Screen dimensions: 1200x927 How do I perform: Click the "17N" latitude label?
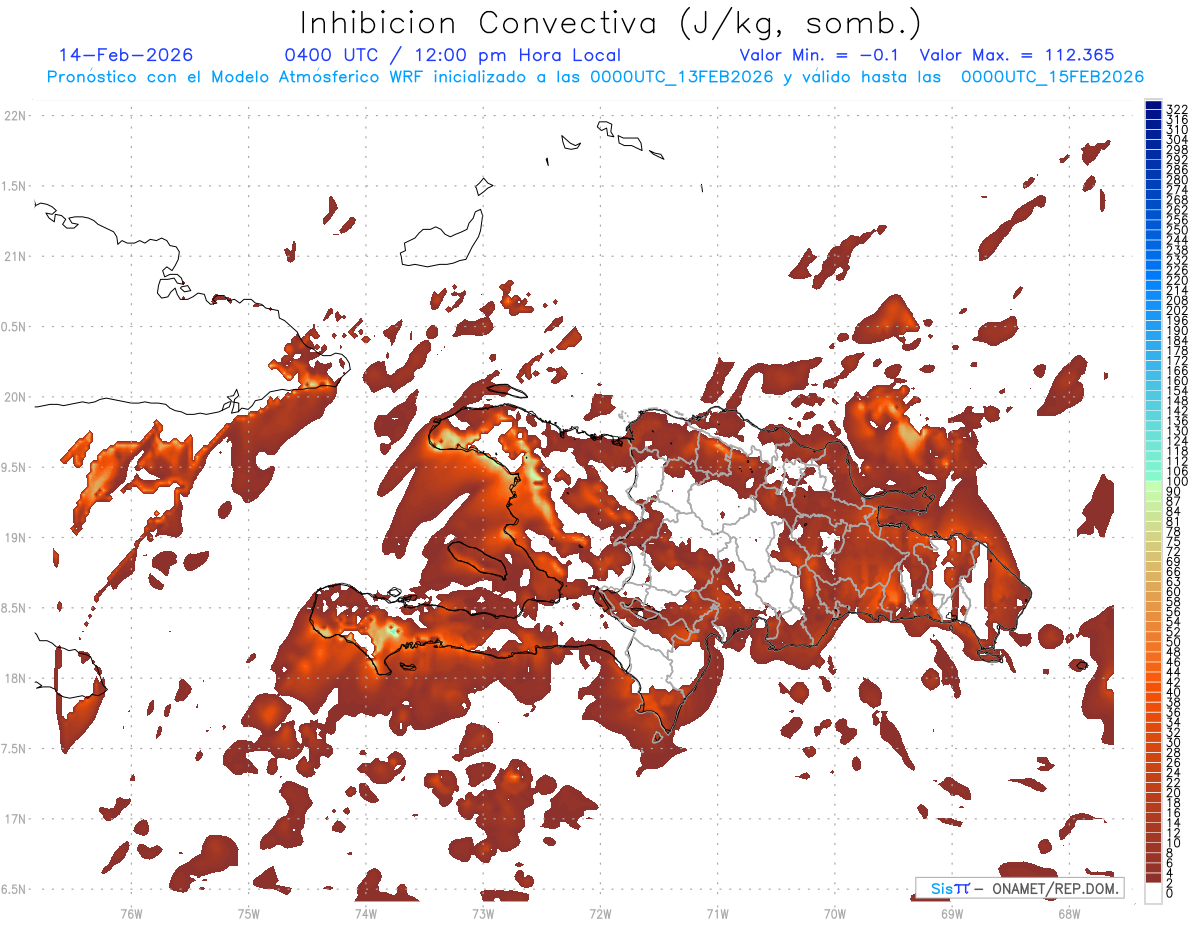[x=15, y=819]
